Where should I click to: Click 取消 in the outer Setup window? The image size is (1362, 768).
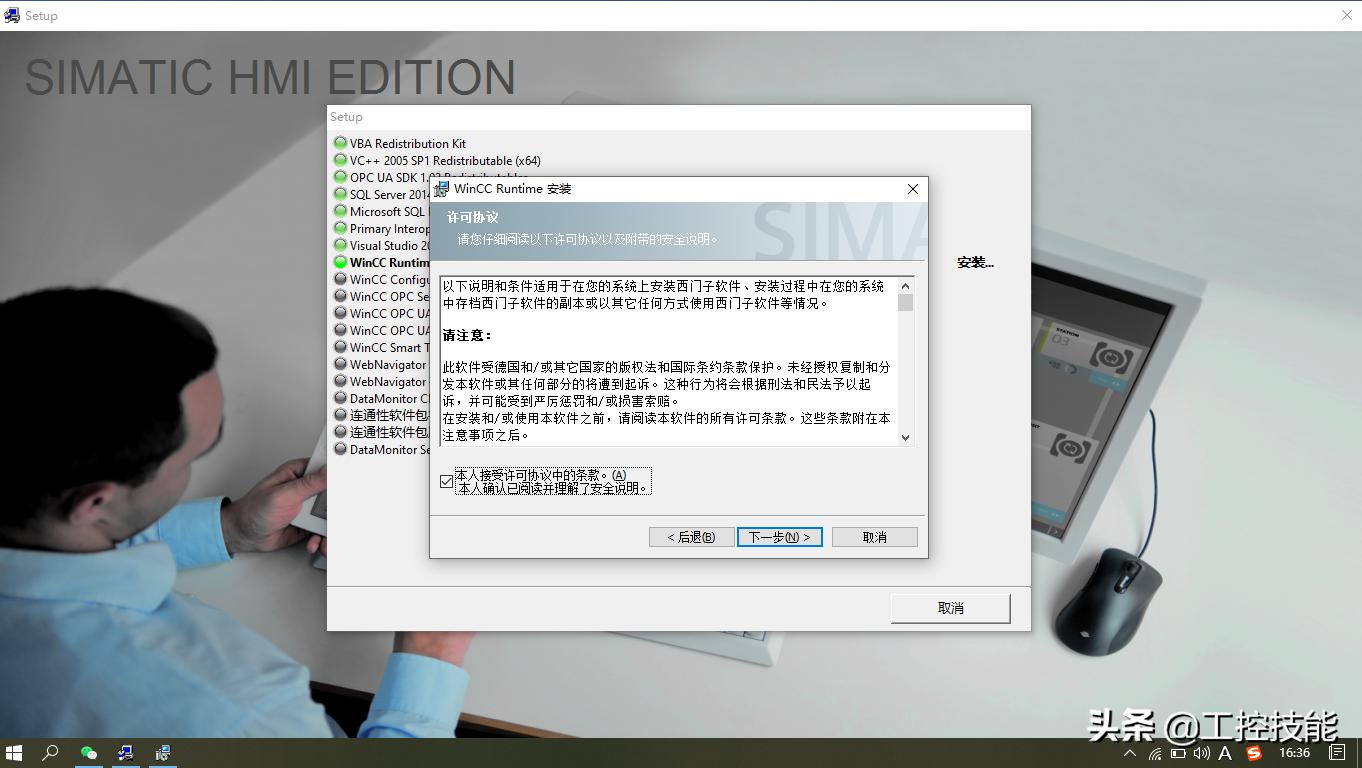tap(949, 608)
